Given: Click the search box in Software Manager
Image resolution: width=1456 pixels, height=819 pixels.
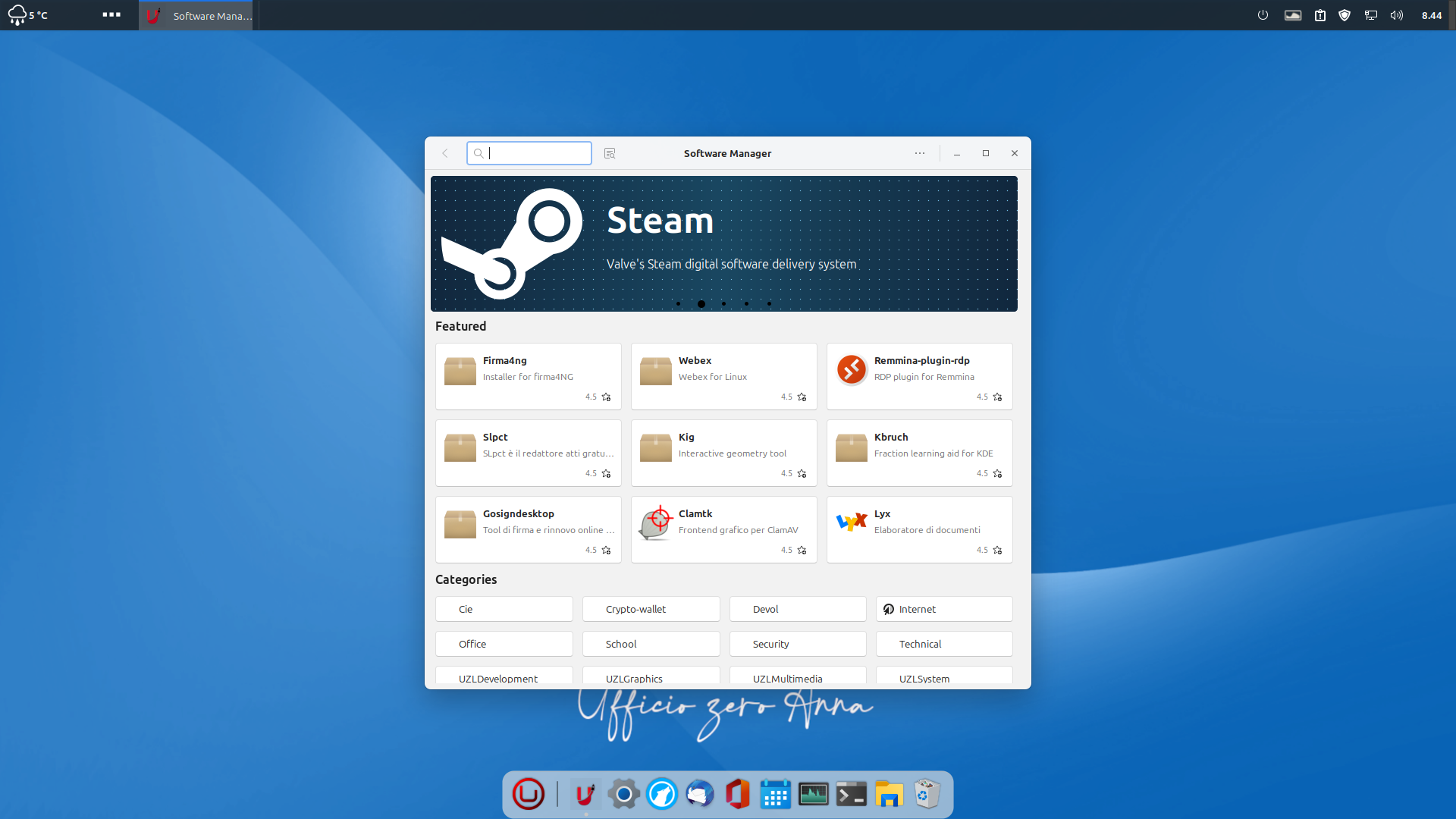Looking at the screenshot, I should tap(531, 153).
